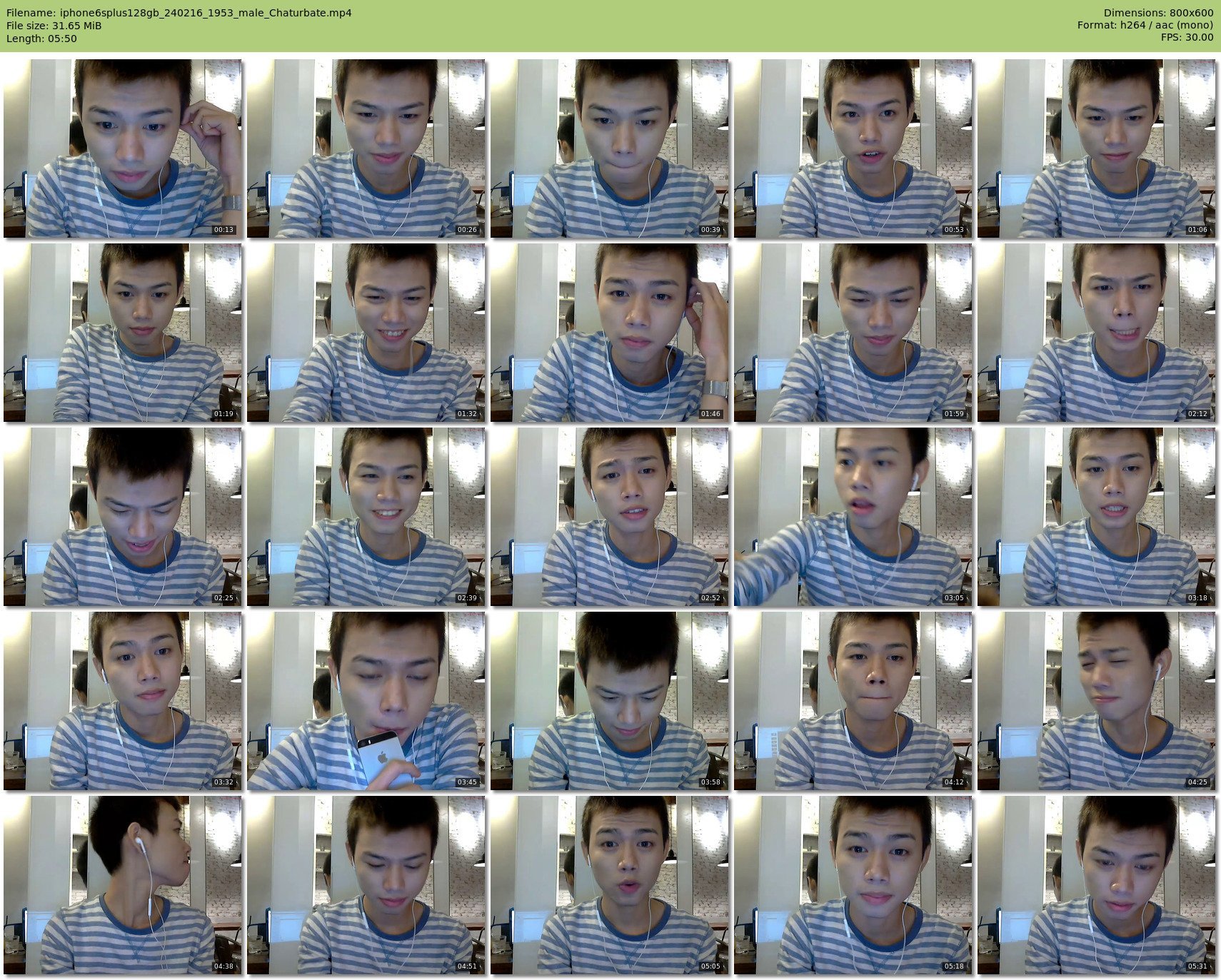Click the Format h264 / aac text
This screenshot has width=1221, height=980.
1145,26
